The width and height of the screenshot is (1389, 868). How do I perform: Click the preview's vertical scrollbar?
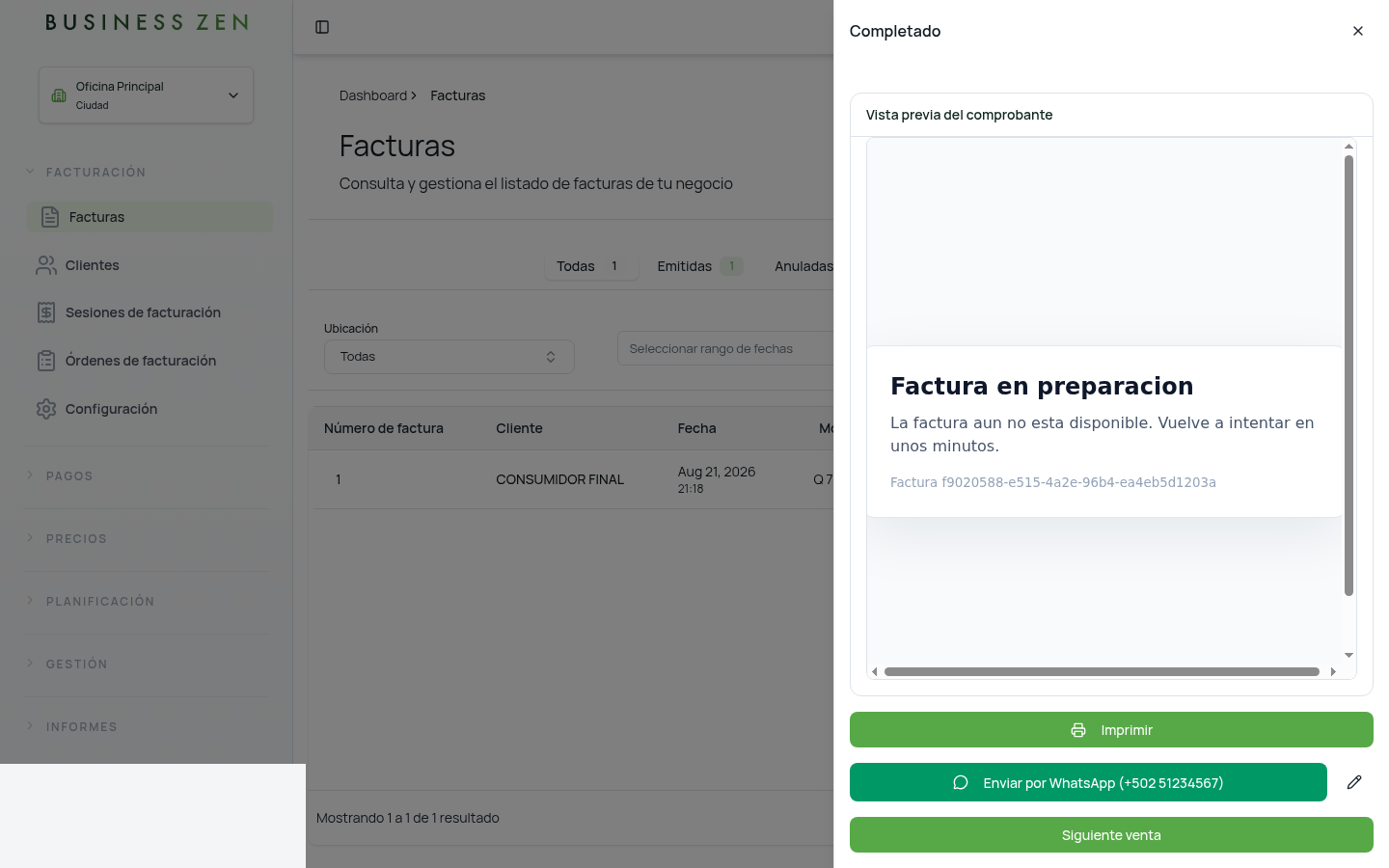pos(1348,376)
